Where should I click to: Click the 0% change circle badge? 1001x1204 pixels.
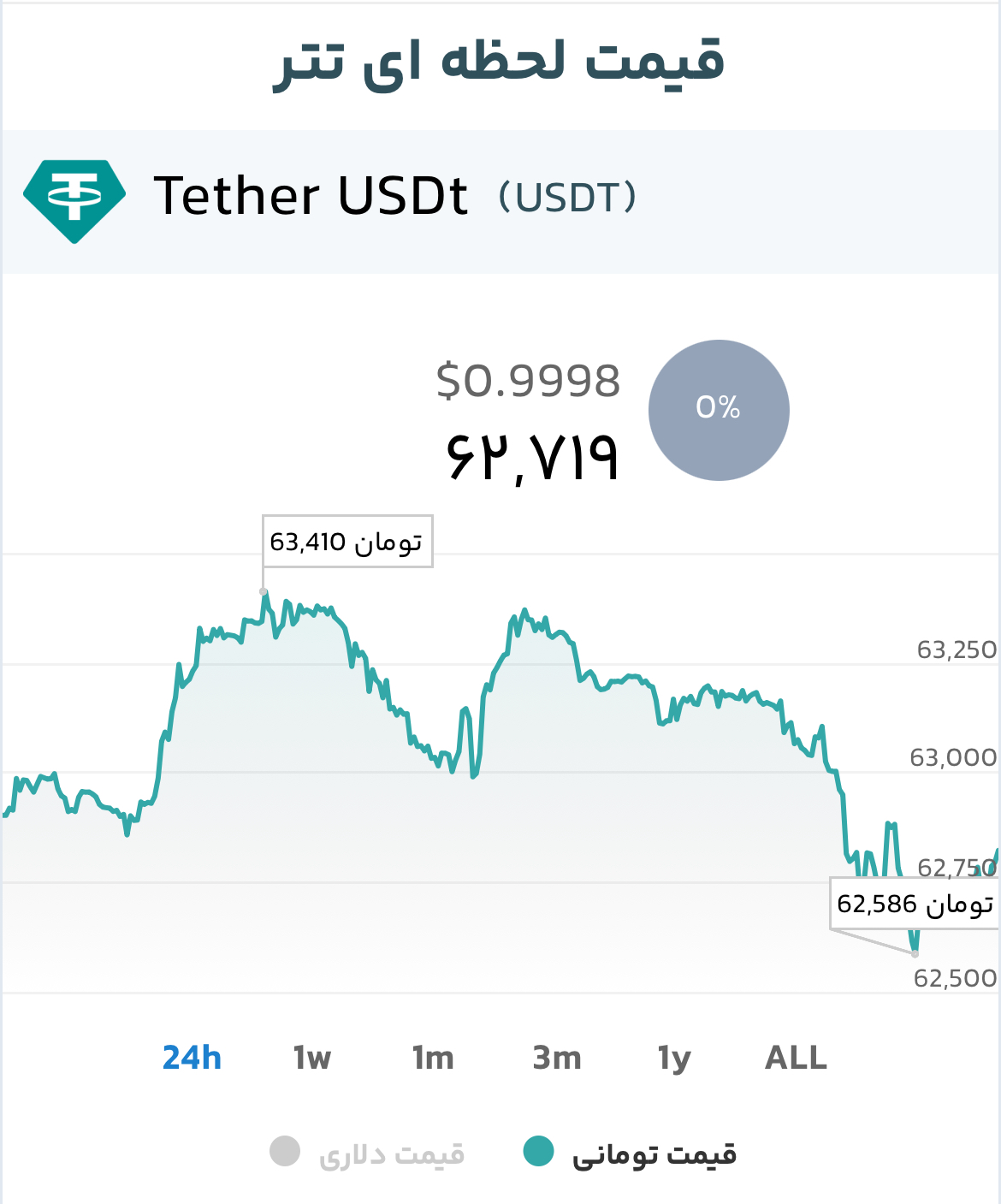(719, 410)
